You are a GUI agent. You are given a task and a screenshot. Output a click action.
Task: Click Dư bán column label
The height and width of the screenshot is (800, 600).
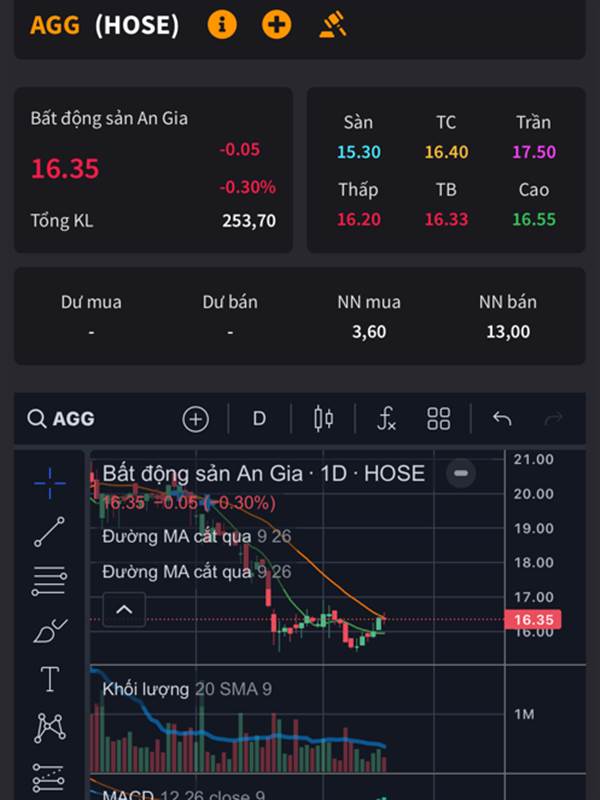230,302
